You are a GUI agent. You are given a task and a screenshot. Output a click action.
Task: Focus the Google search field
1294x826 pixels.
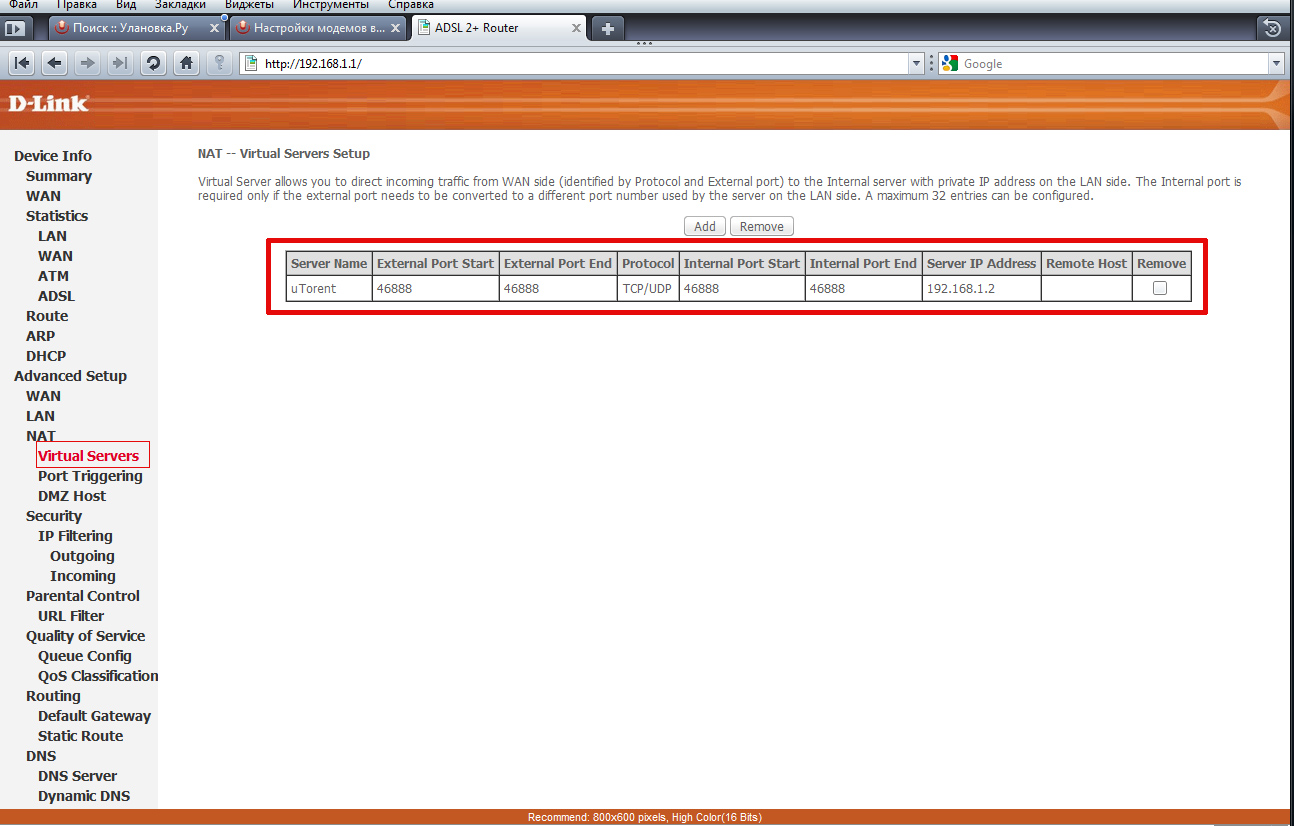click(x=1113, y=64)
